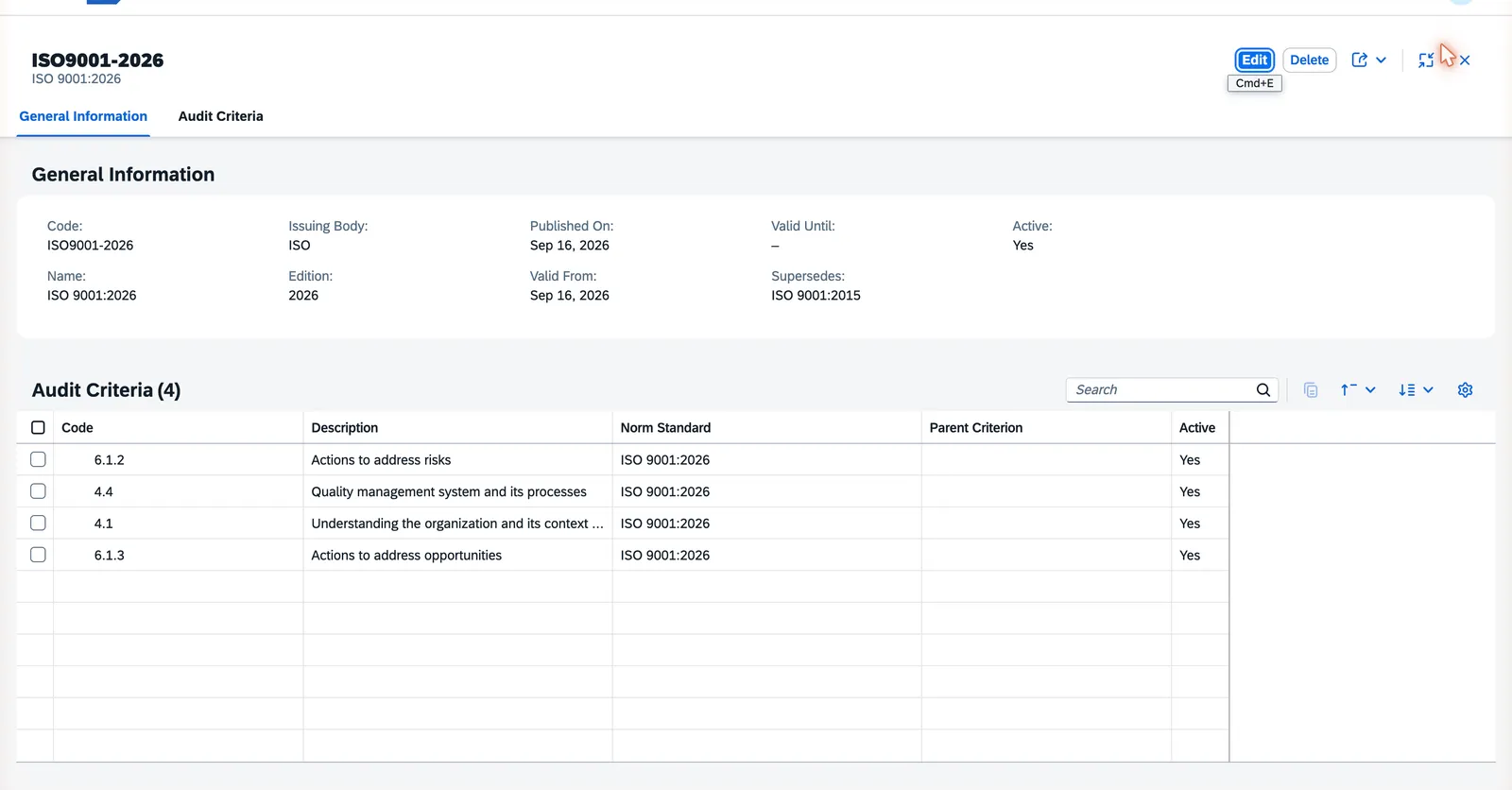Screen dimensions: 1512x790
Task: Click Active 'Yes' in row 4.4
Action: (1190, 492)
